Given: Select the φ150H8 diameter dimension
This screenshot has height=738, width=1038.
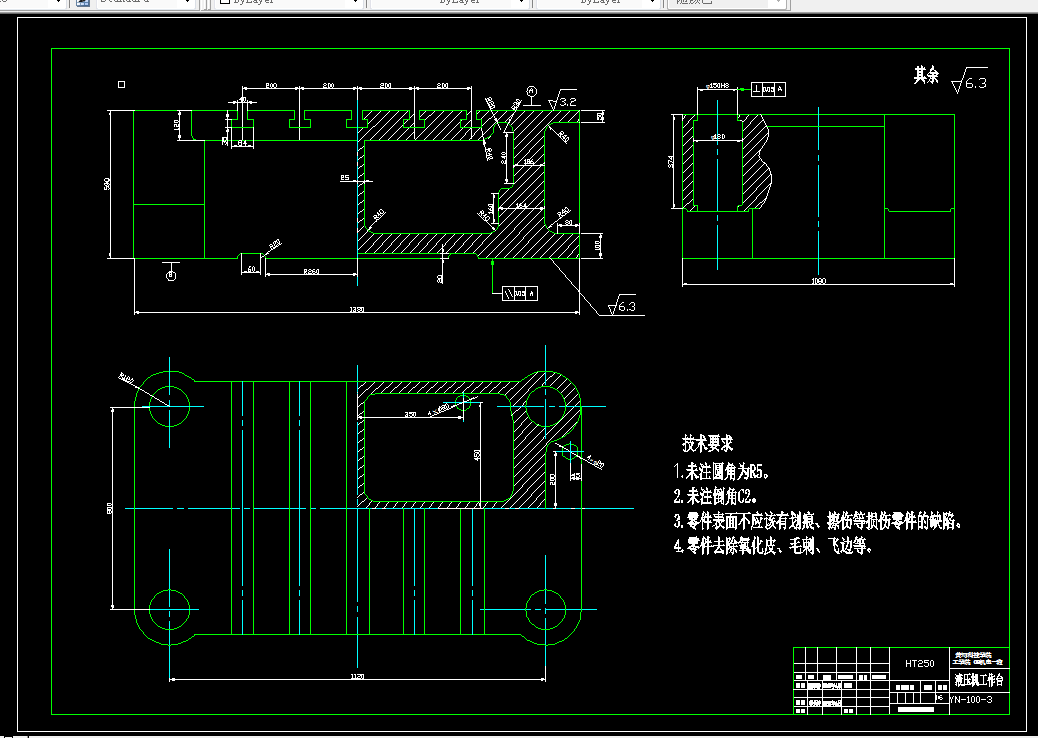Looking at the screenshot, I should (x=718, y=85).
